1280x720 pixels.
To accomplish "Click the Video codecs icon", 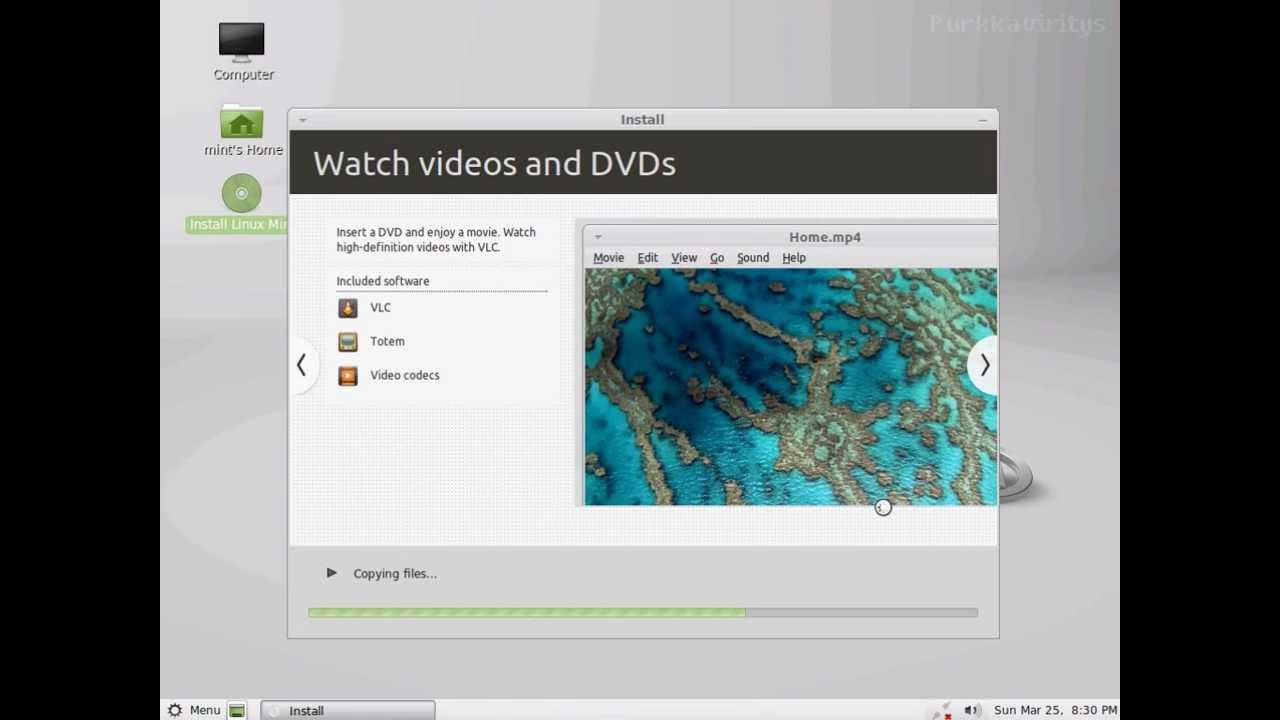I will coord(347,376).
